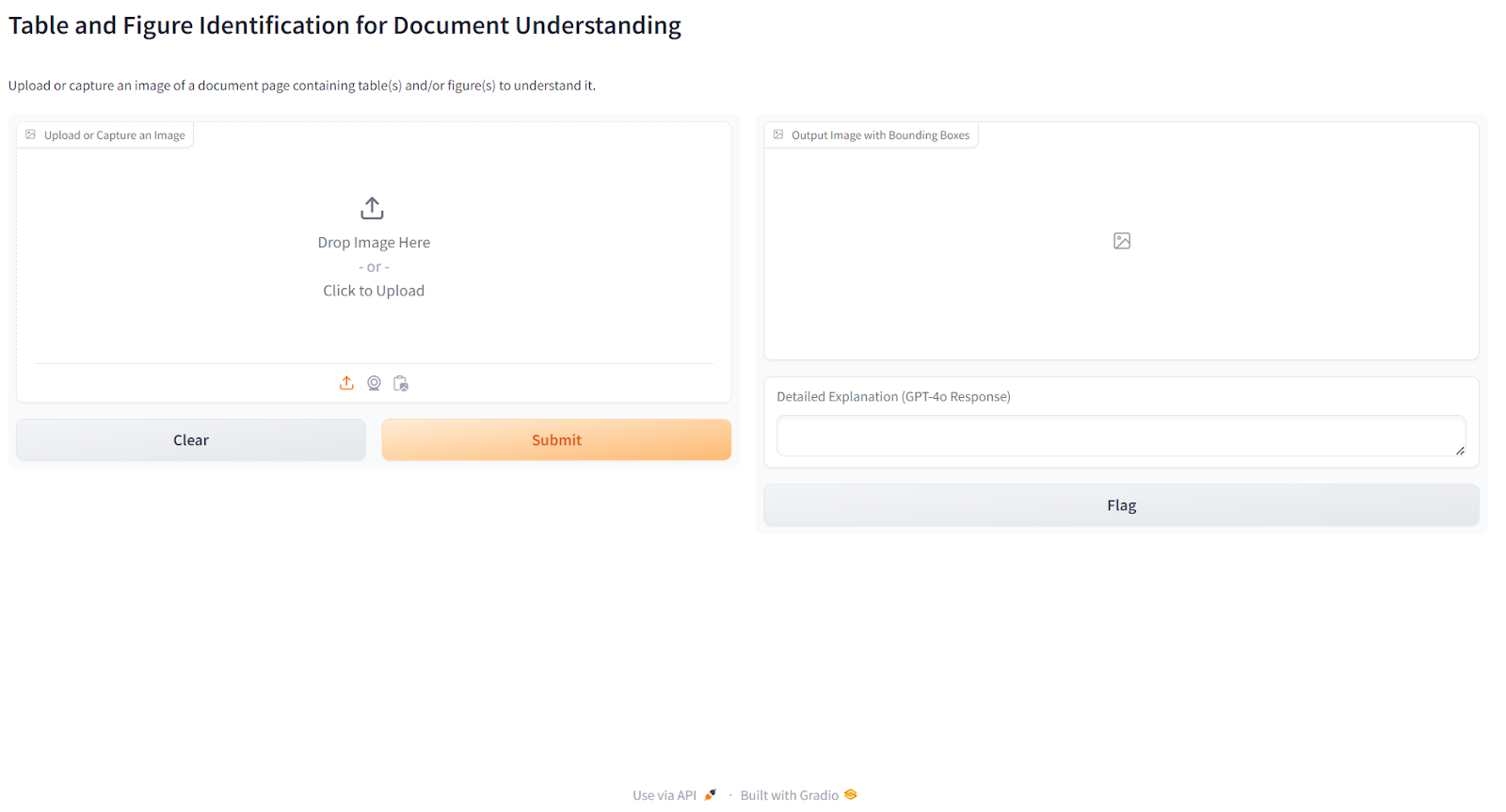Viewport: 1506px width, 812px height.
Task: Click the Gradio logo icon in footer
Action: [x=851, y=795]
